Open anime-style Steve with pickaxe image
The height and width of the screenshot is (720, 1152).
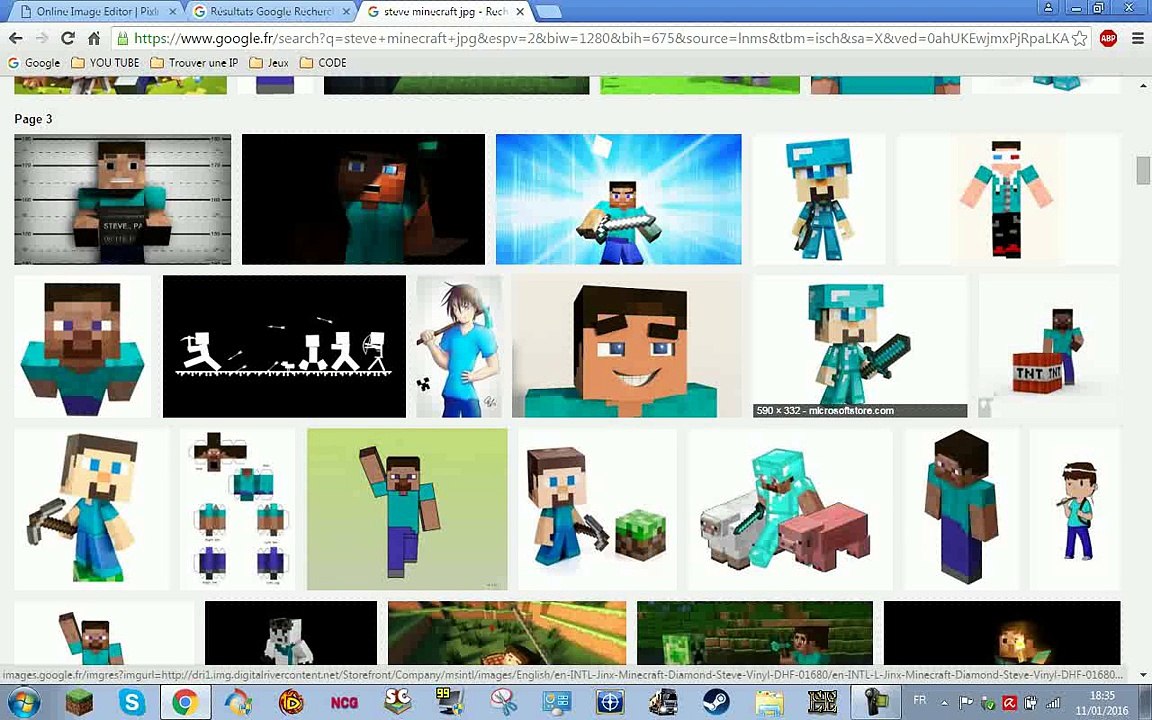458,346
